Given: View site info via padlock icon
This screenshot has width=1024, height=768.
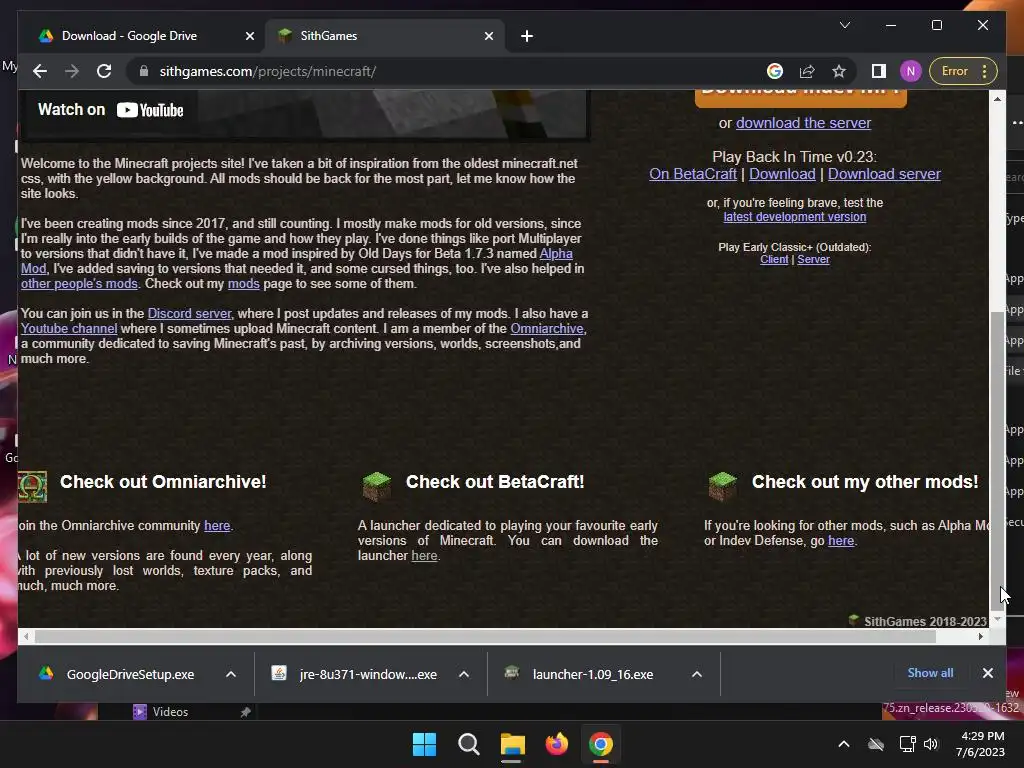Looking at the screenshot, I should pos(144,71).
